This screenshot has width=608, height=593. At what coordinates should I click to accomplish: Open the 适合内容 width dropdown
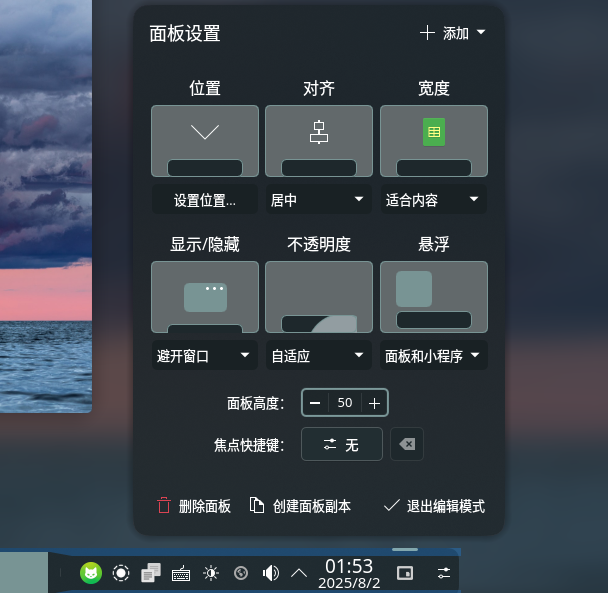click(433, 200)
